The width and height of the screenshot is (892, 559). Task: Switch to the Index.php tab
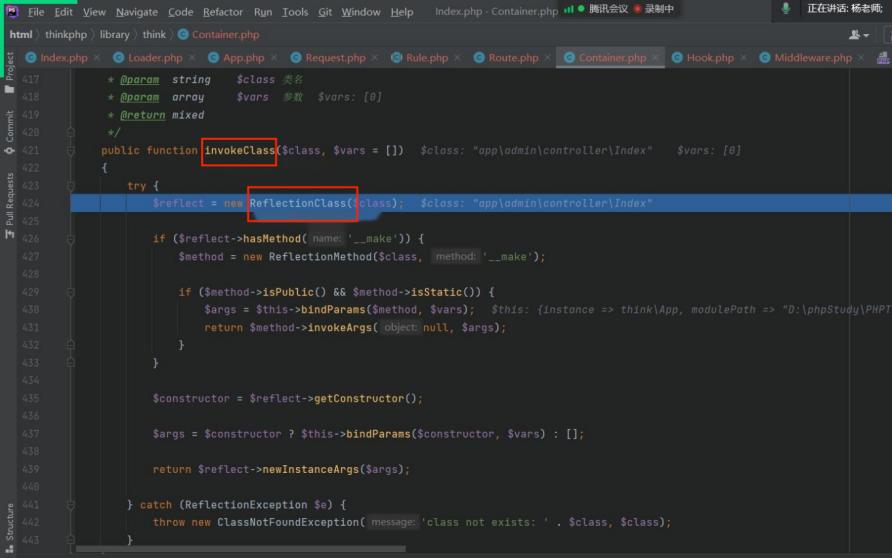point(64,57)
